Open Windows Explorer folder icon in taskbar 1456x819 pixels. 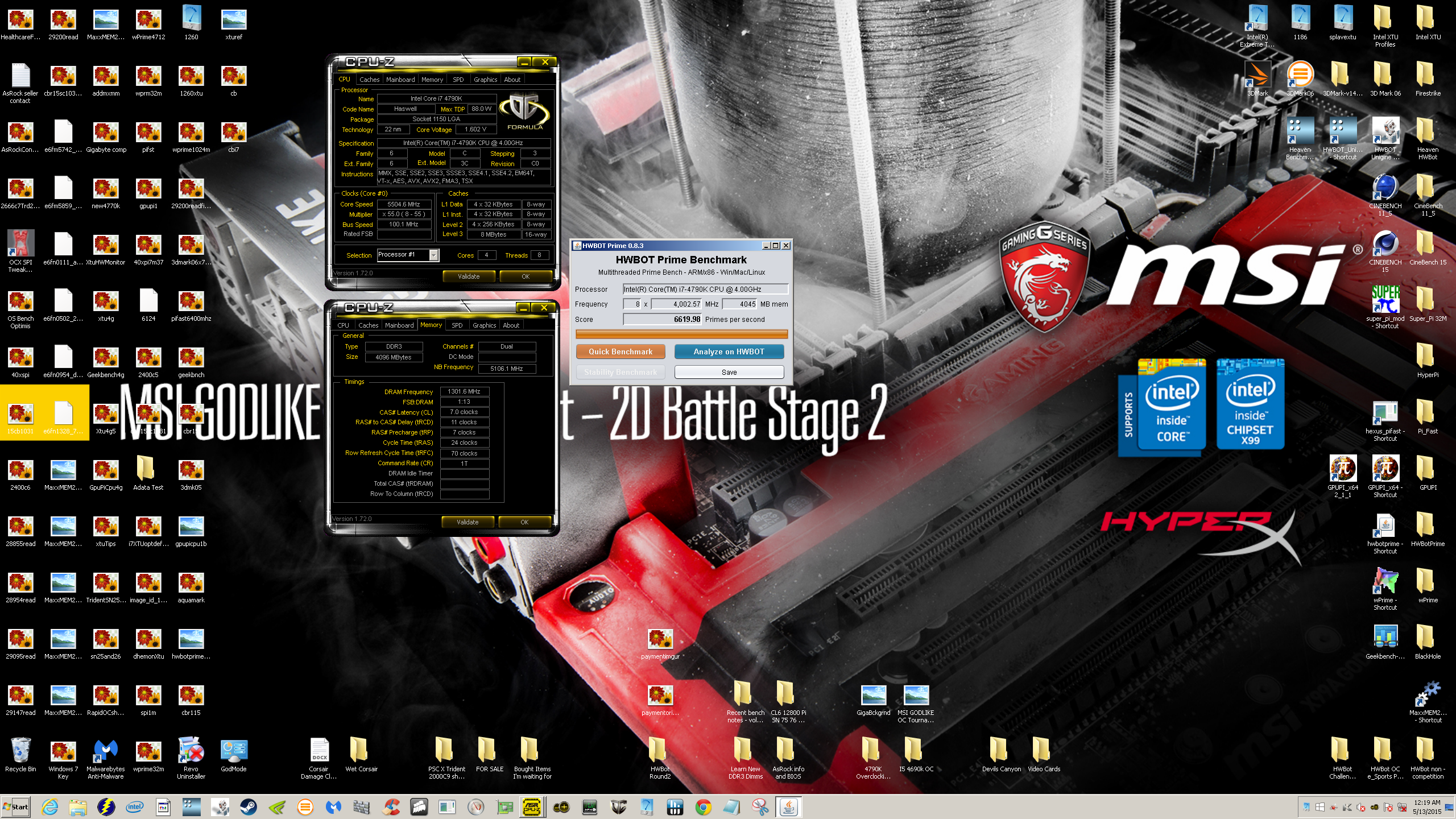pos(78,806)
